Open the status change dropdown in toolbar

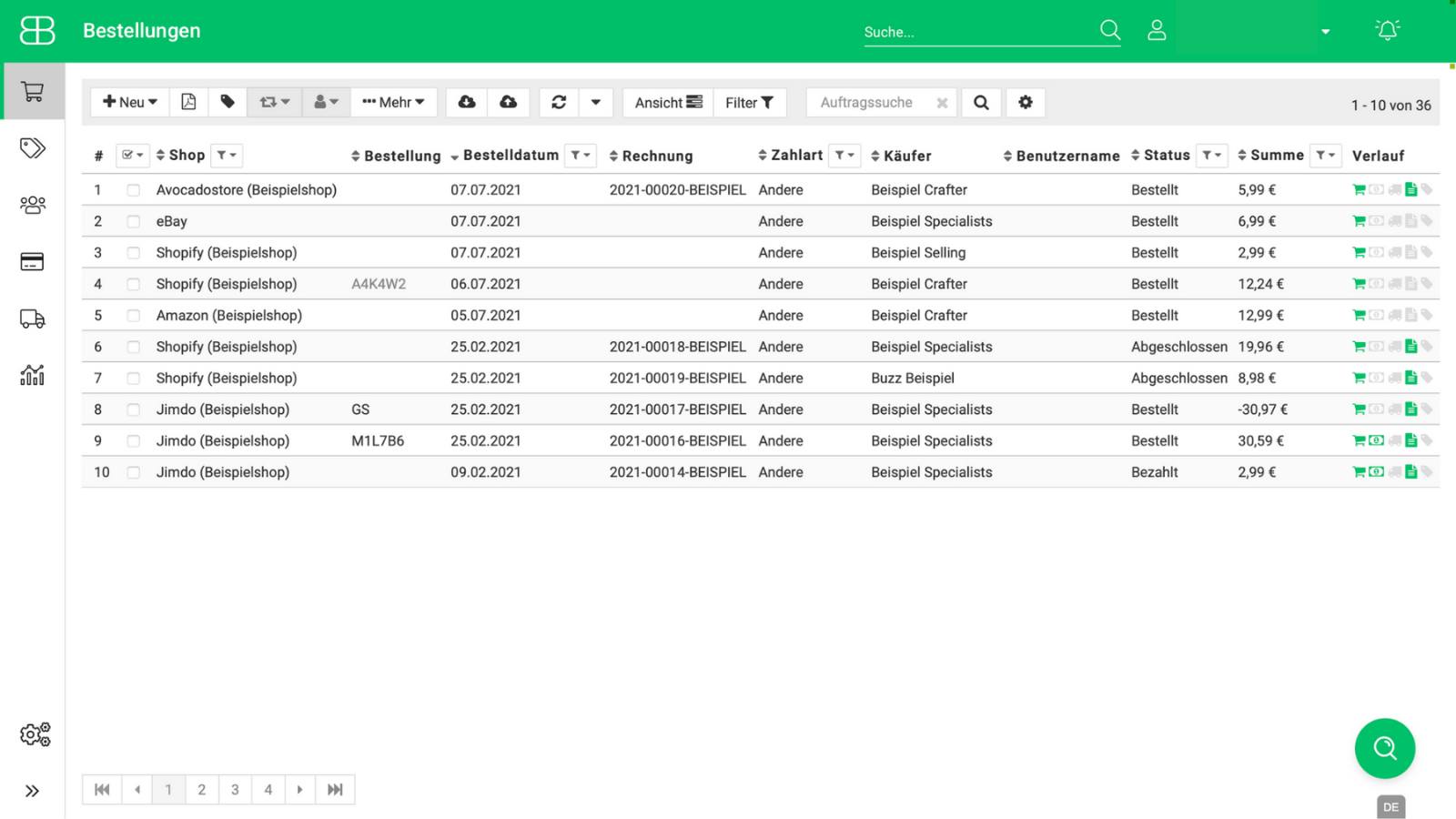click(274, 102)
